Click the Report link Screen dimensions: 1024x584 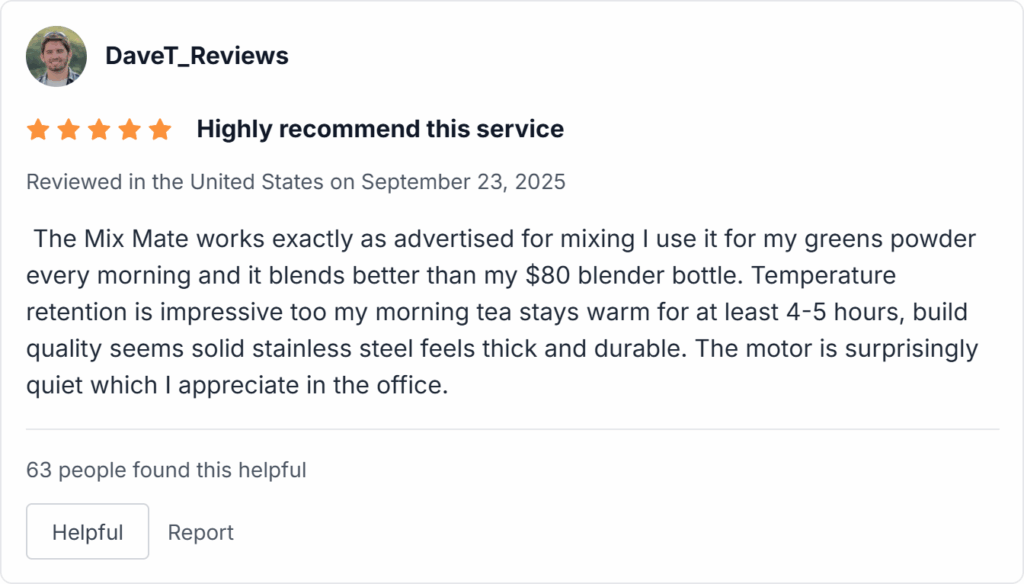point(200,532)
